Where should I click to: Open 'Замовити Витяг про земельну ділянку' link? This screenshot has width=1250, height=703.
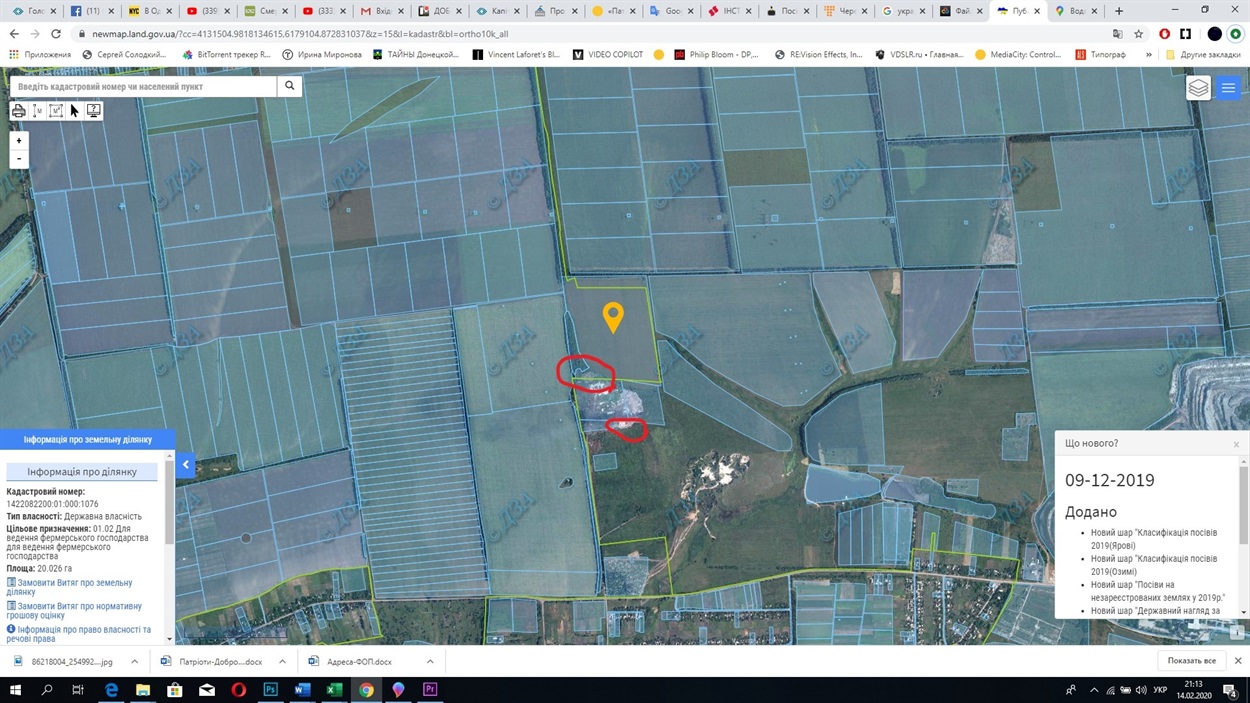tap(69, 587)
